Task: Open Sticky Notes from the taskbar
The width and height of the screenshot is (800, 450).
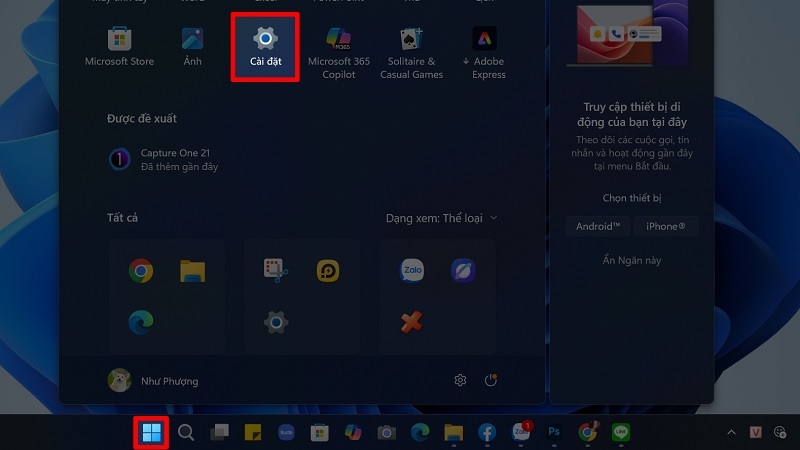Action: coord(253,433)
